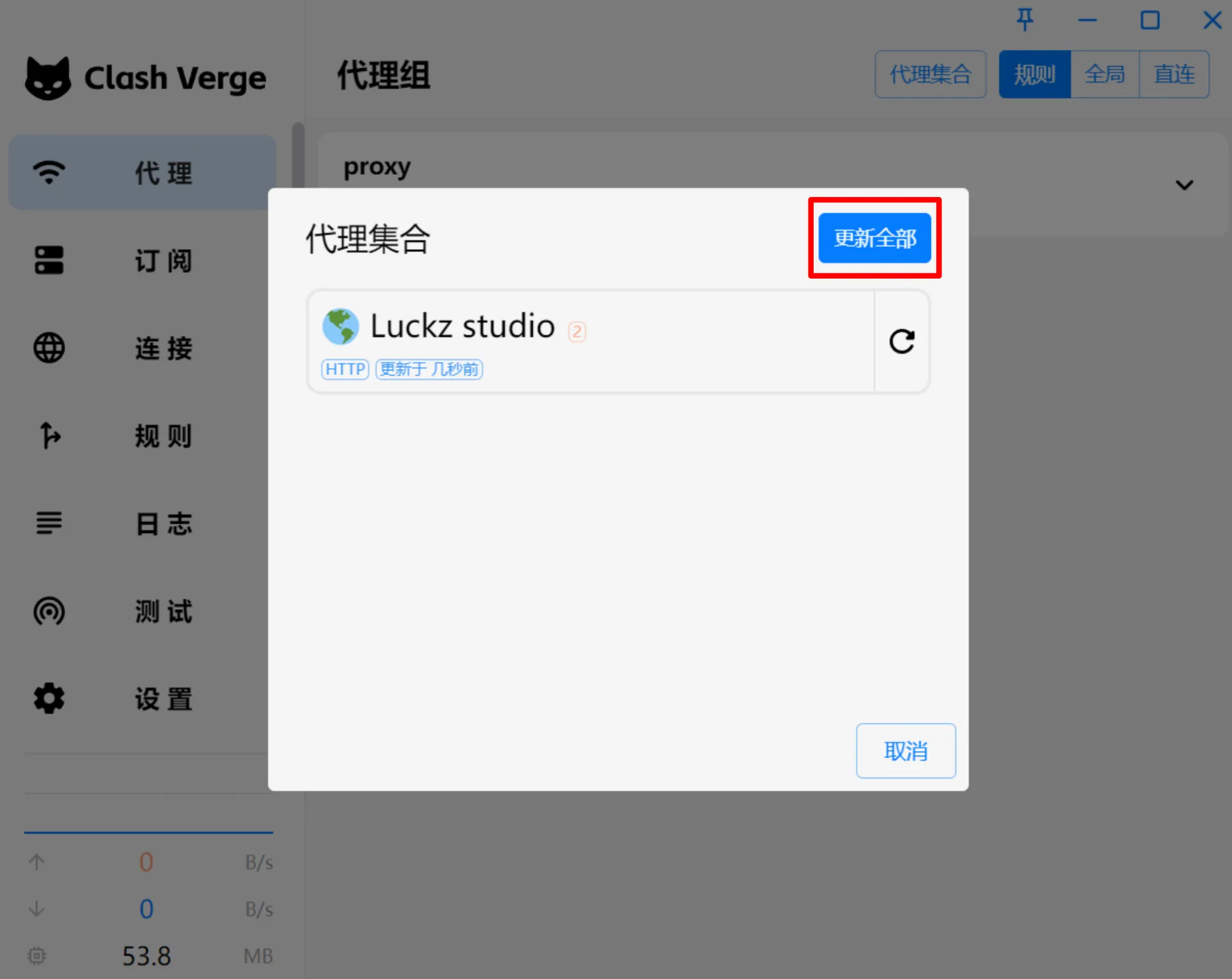Click the Luckz studio globe thumbnail
Image resolution: width=1232 pixels, height=979 pixels.
click(340, 326)
